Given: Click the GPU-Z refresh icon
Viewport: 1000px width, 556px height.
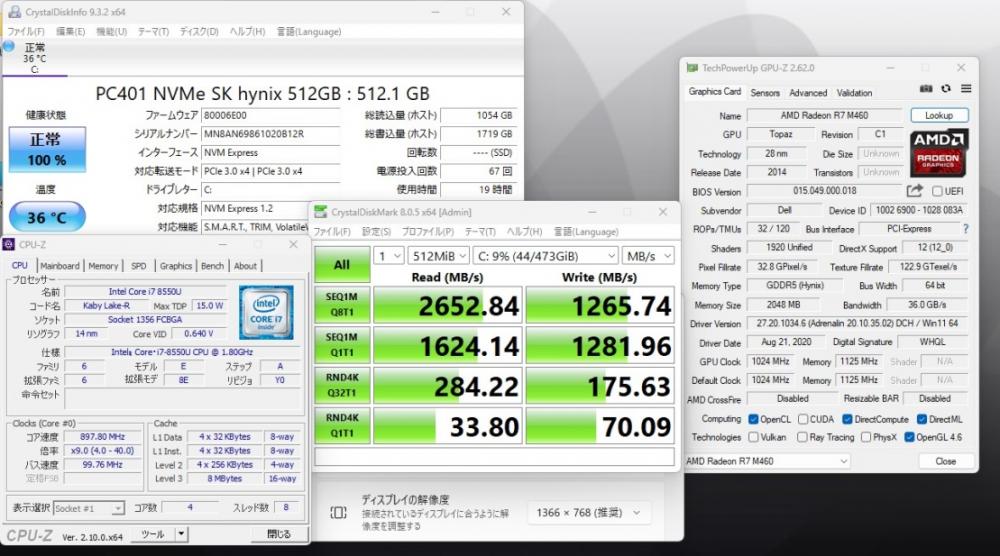Looking at the screenshot, I should pos(946,89).
